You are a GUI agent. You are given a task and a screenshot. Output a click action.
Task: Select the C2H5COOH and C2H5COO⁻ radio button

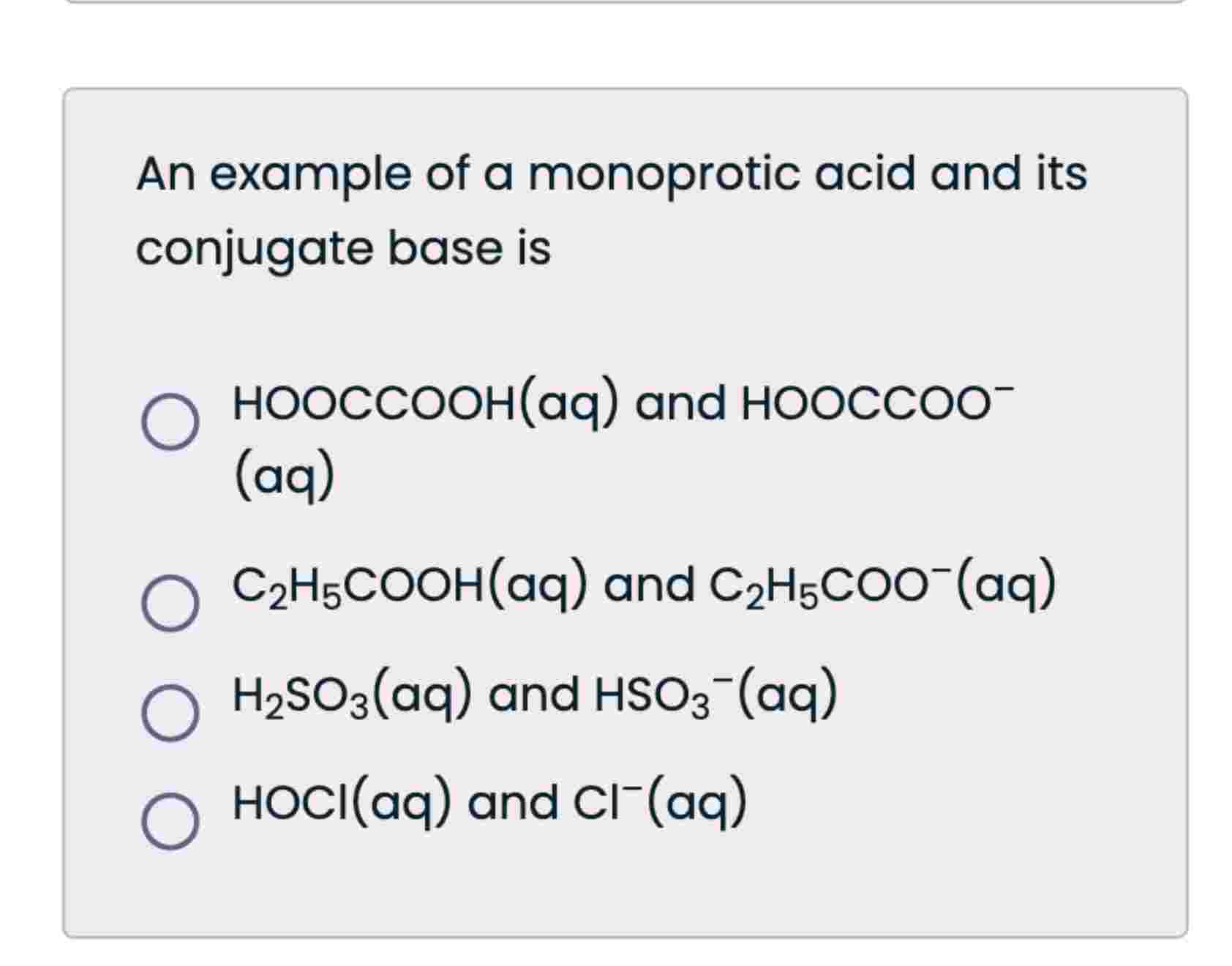click(x=168, y=603)
